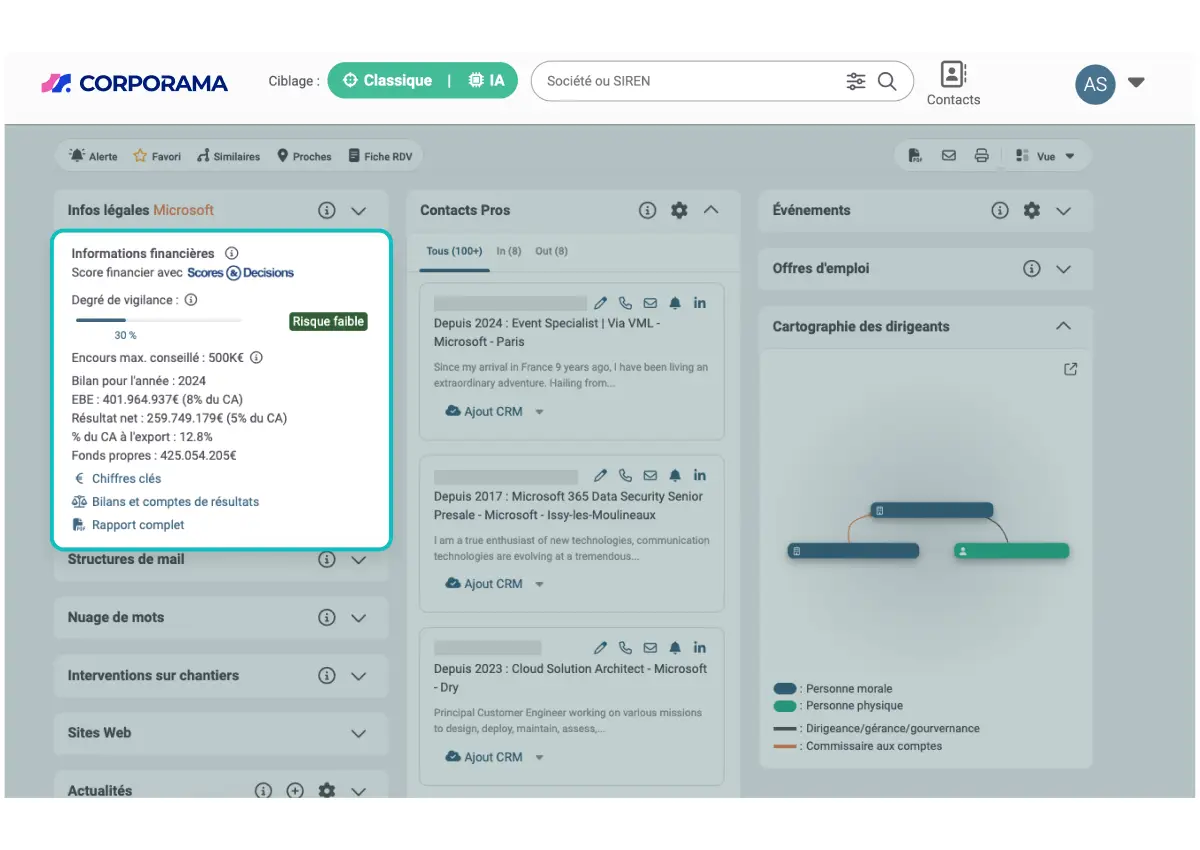1200x850 pixels.
Task: Open LinkedIn icon for Event Specialist contact
Action: 700,303
